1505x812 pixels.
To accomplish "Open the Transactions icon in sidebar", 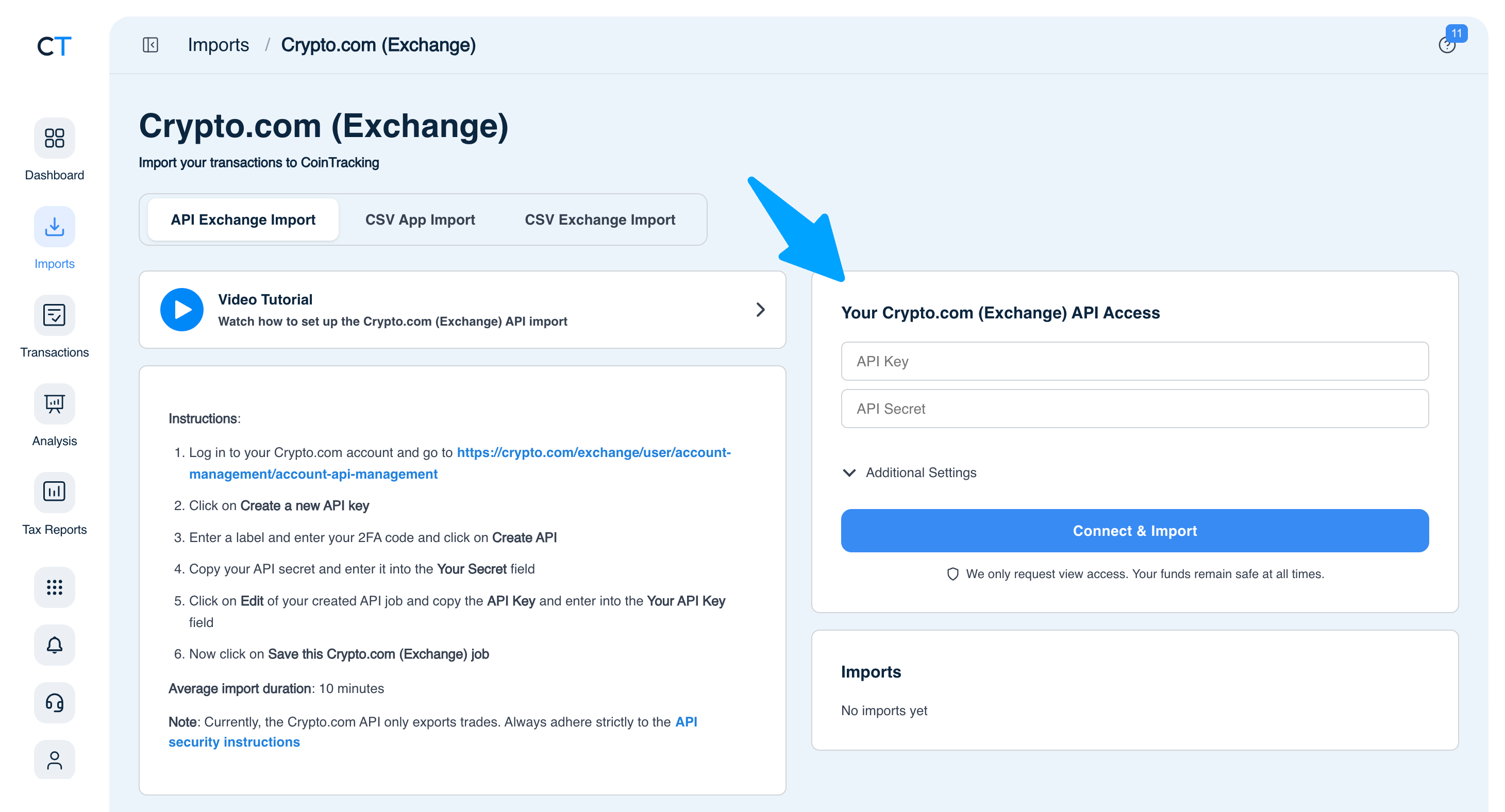I will [x=54, y=315].
